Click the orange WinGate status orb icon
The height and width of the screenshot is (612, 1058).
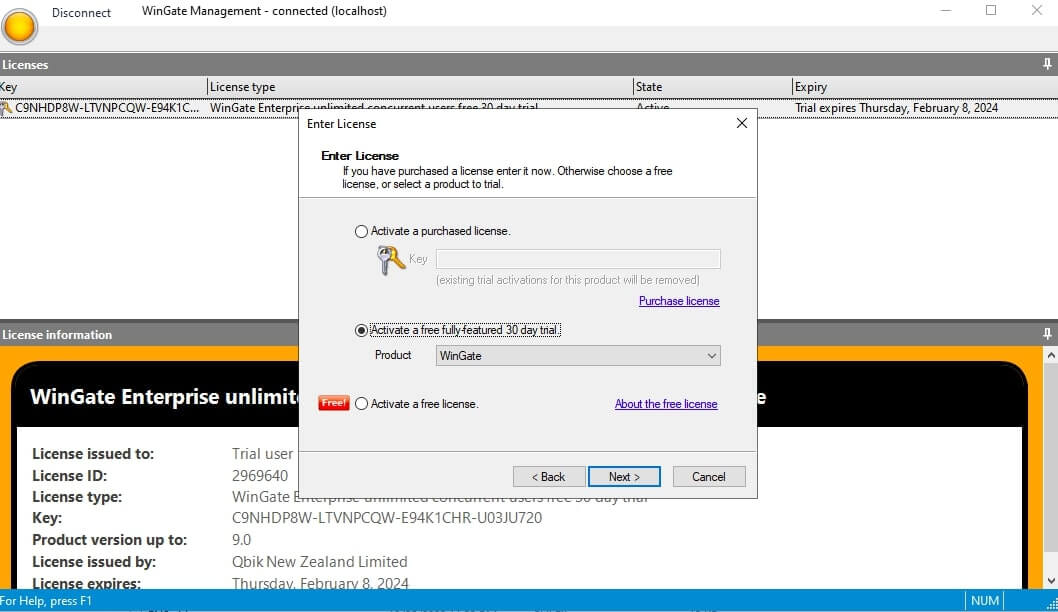pos(20,26)
